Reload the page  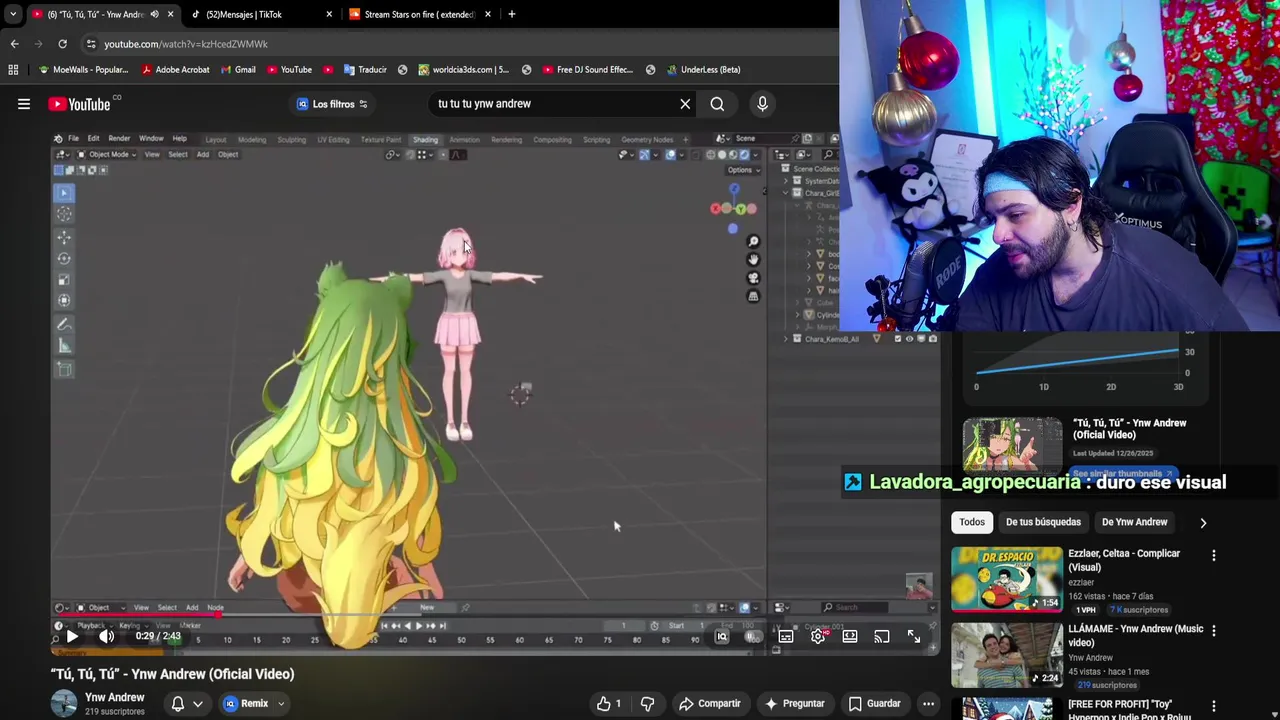coord(62,44)
